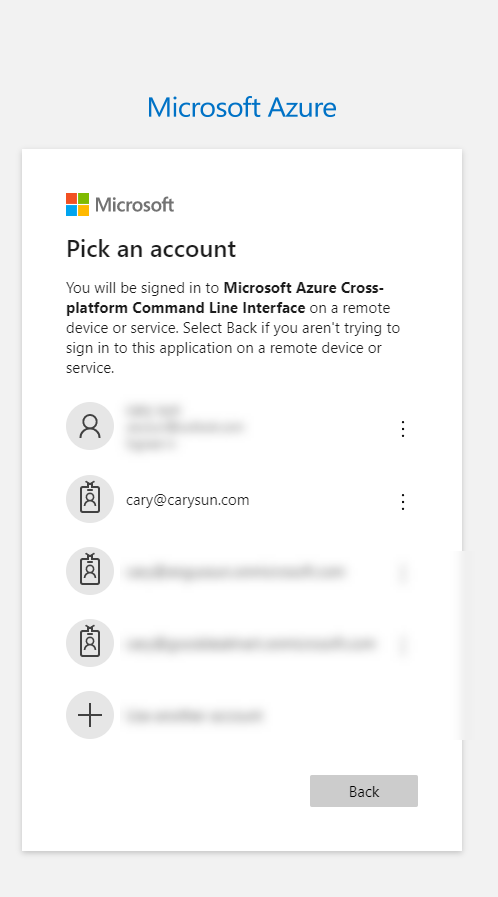Click the bold Command Line Interface text
Viewport: 498px width, 897px height.
pos(219,308)
